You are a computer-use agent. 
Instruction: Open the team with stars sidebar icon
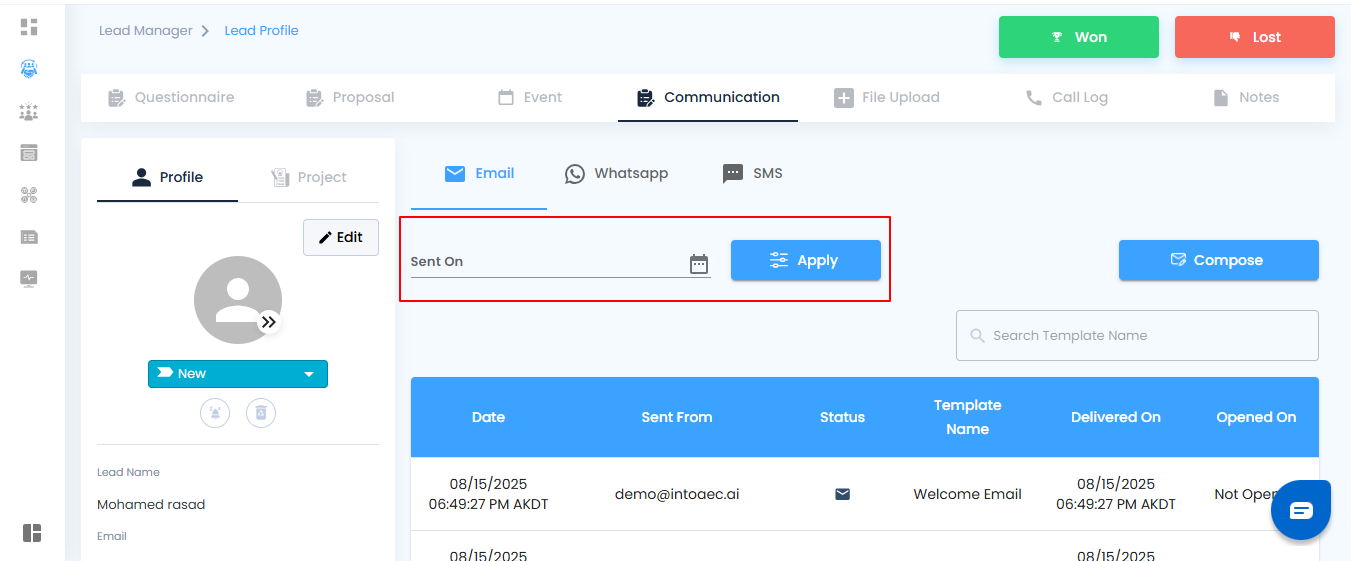tap(29, 112)
